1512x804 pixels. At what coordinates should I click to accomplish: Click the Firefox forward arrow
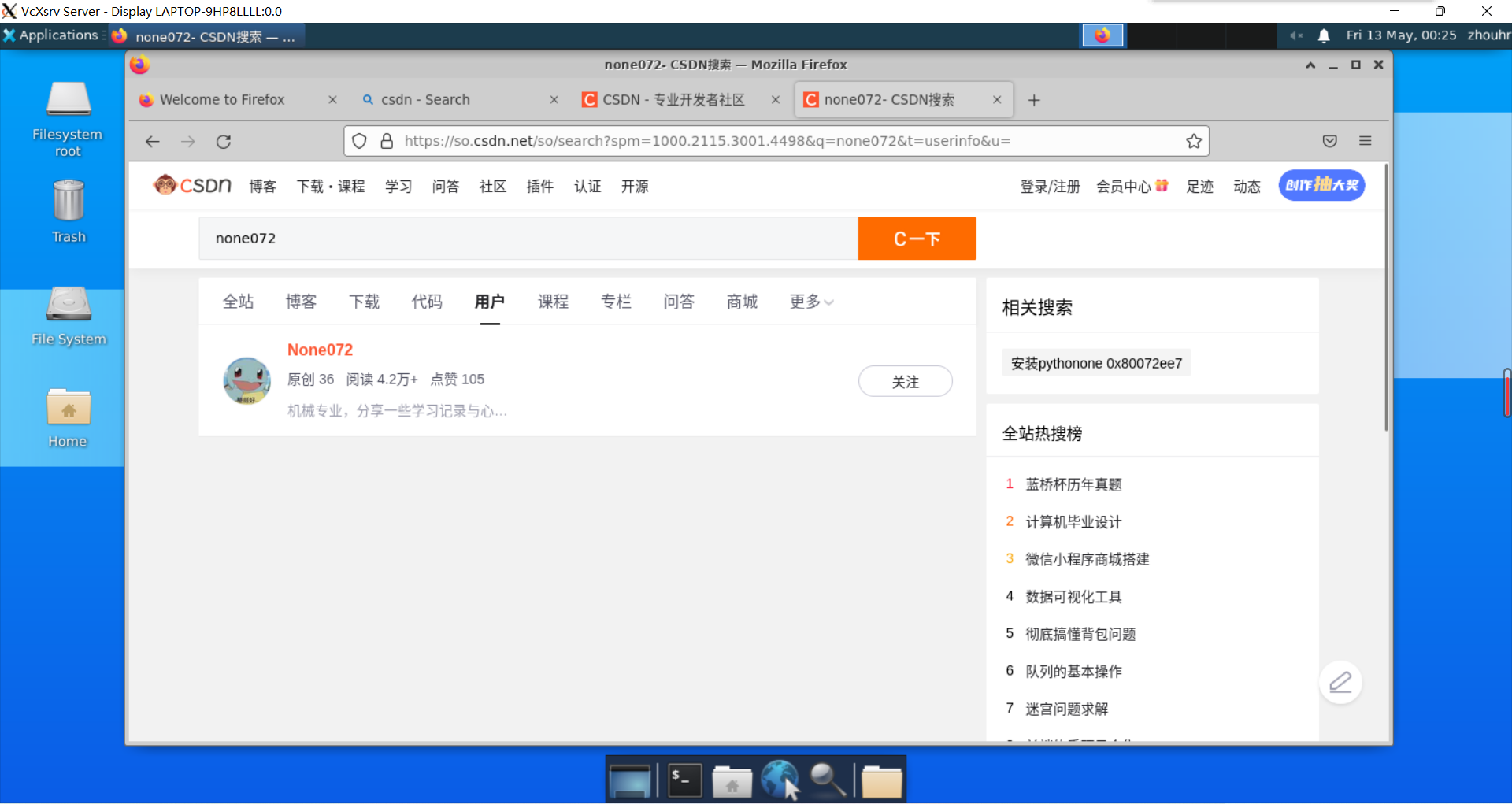[187, 142]
